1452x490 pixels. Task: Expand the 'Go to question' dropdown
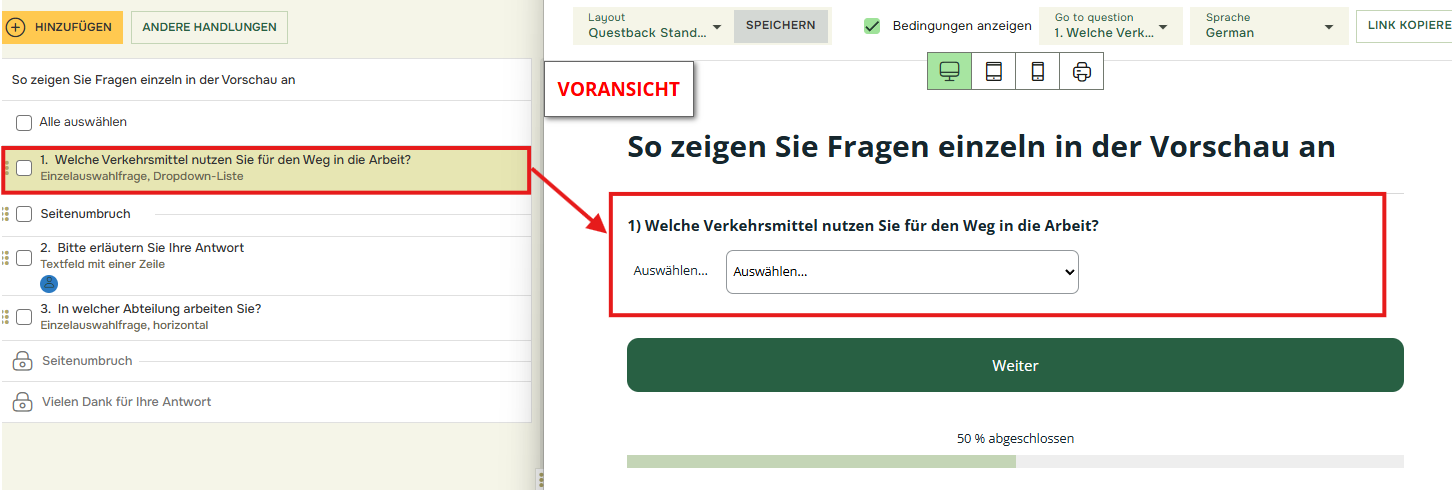point(1110,26)
